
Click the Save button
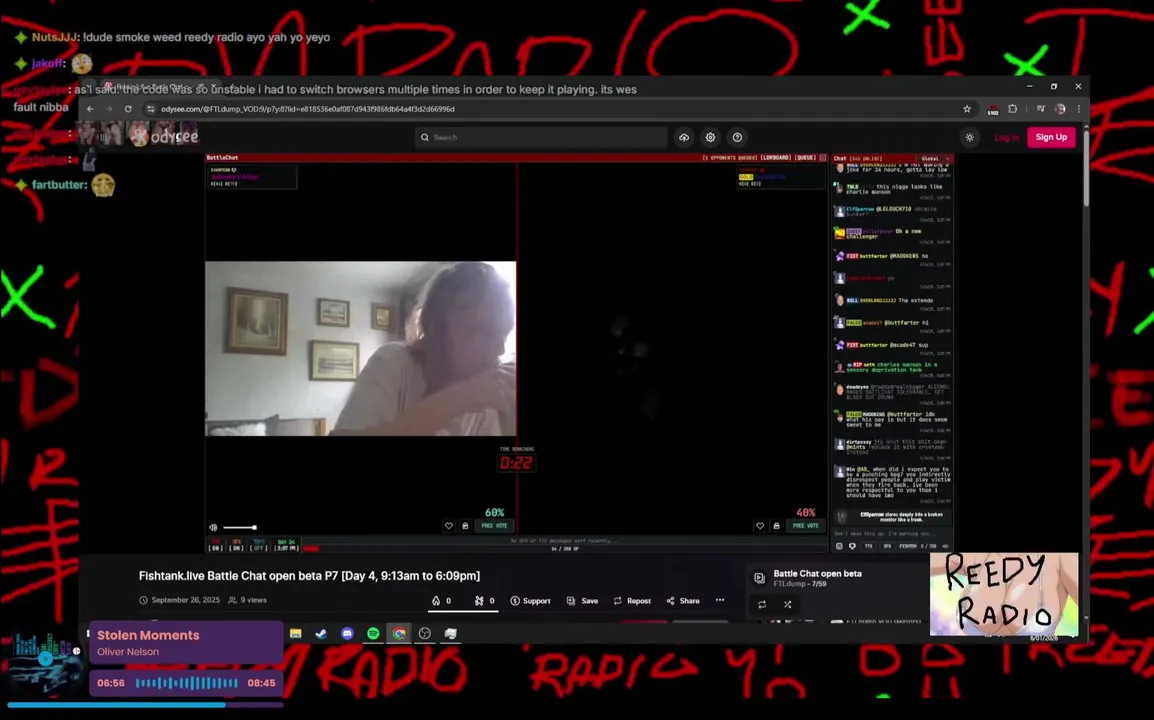(582, 601)
